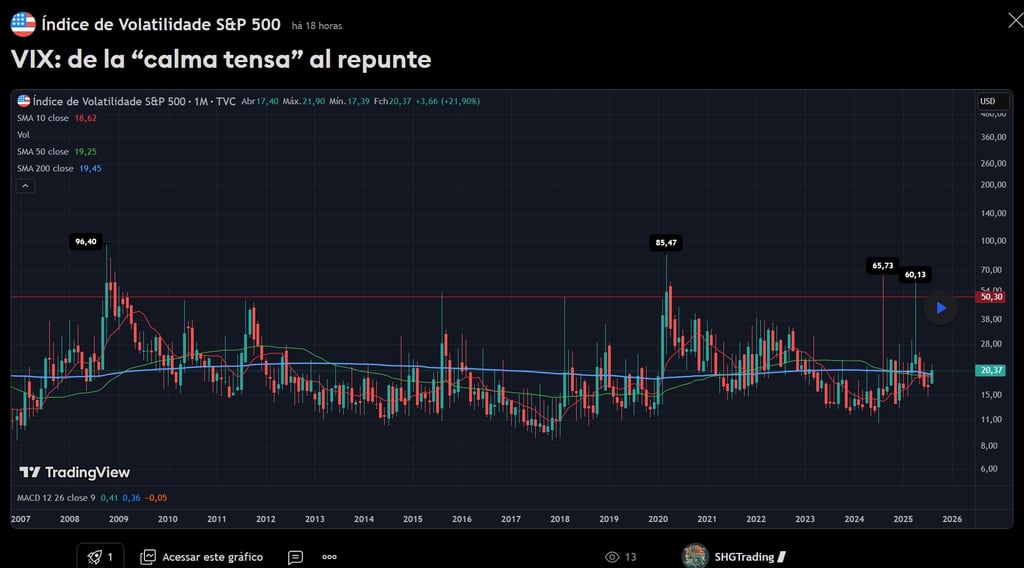Click the small flag icon in chart legend

(x=24, y=101)
